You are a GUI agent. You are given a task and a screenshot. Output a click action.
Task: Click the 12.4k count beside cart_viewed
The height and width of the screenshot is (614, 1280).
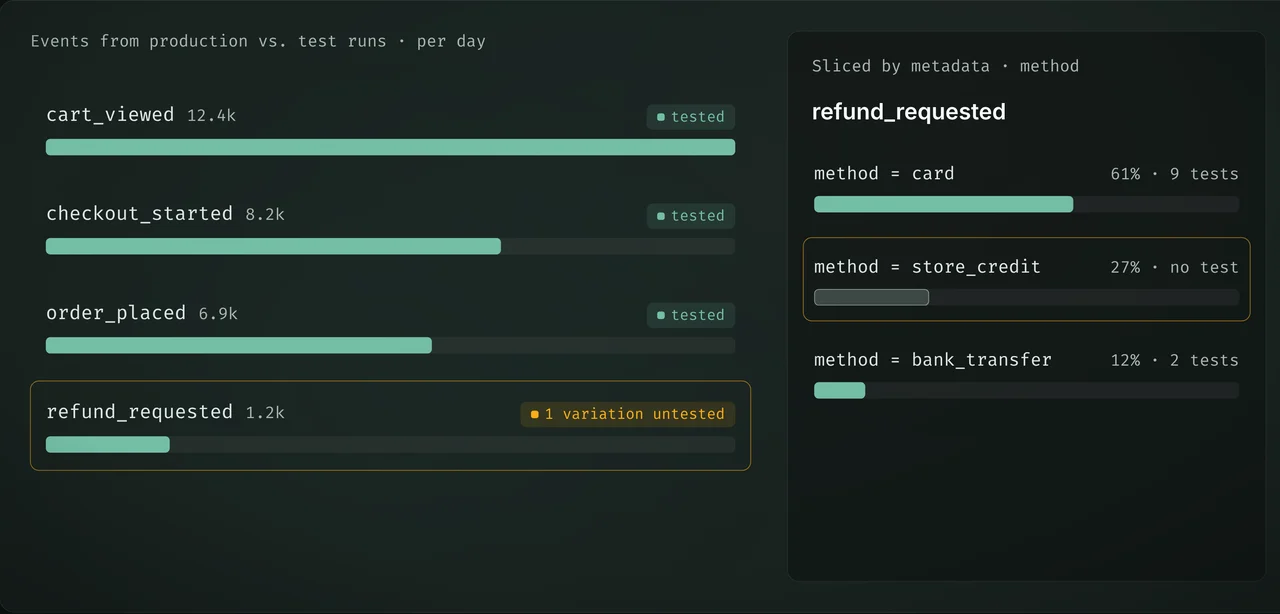point(211,116)
